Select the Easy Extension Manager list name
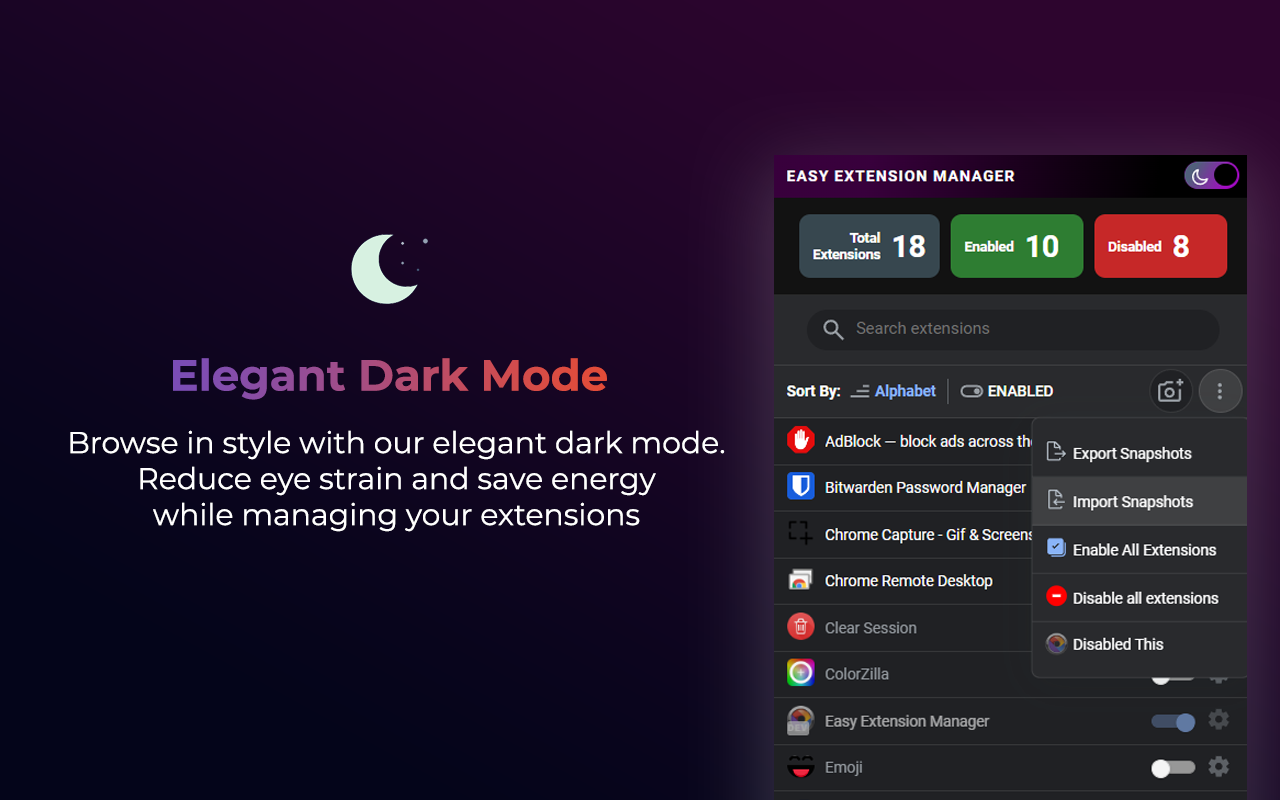 click(x=906, y=721)
